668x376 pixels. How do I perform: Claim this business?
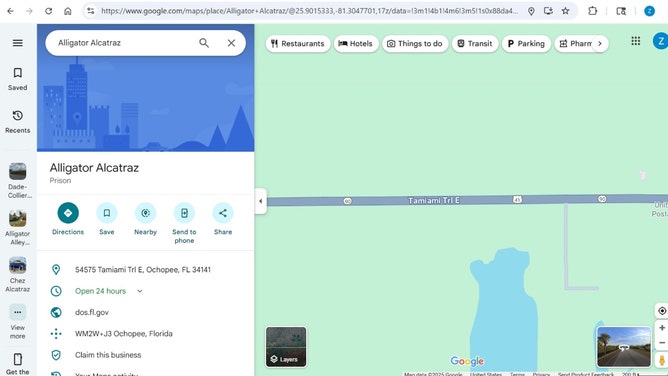[108, 355]
